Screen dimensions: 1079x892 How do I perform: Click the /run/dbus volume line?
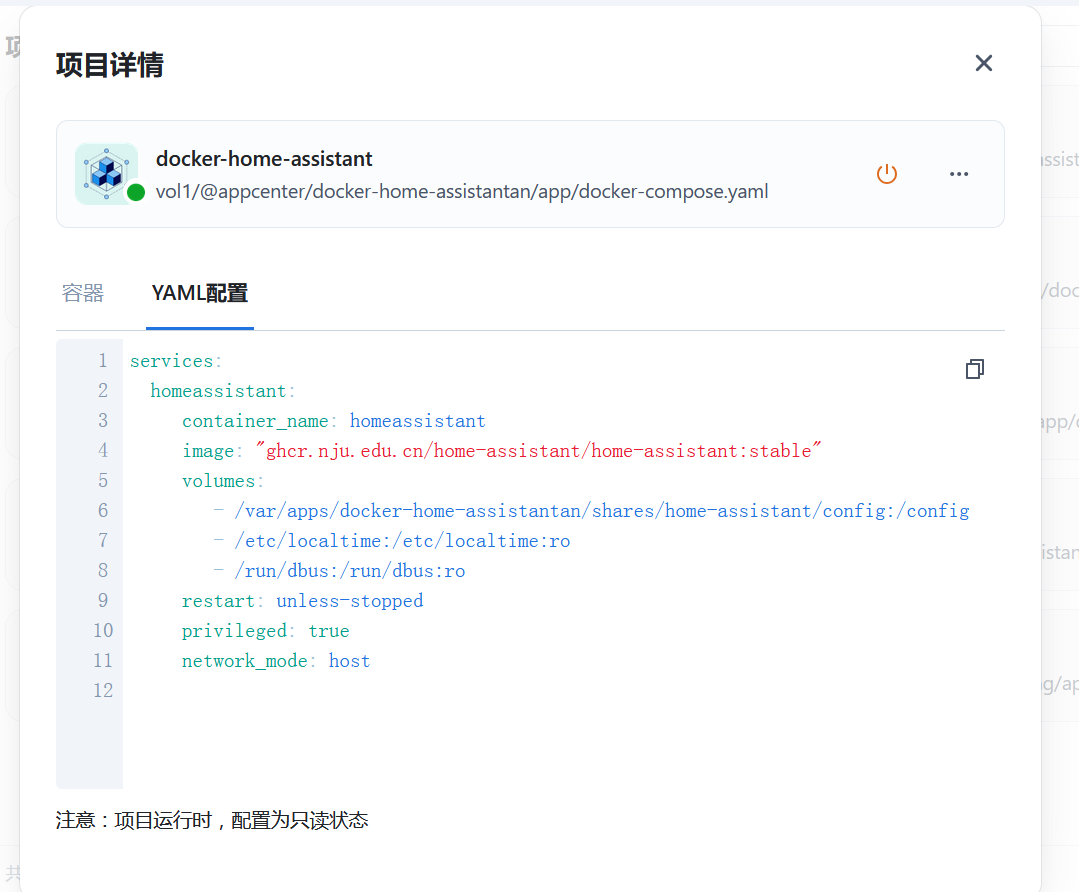pos(339,571)
